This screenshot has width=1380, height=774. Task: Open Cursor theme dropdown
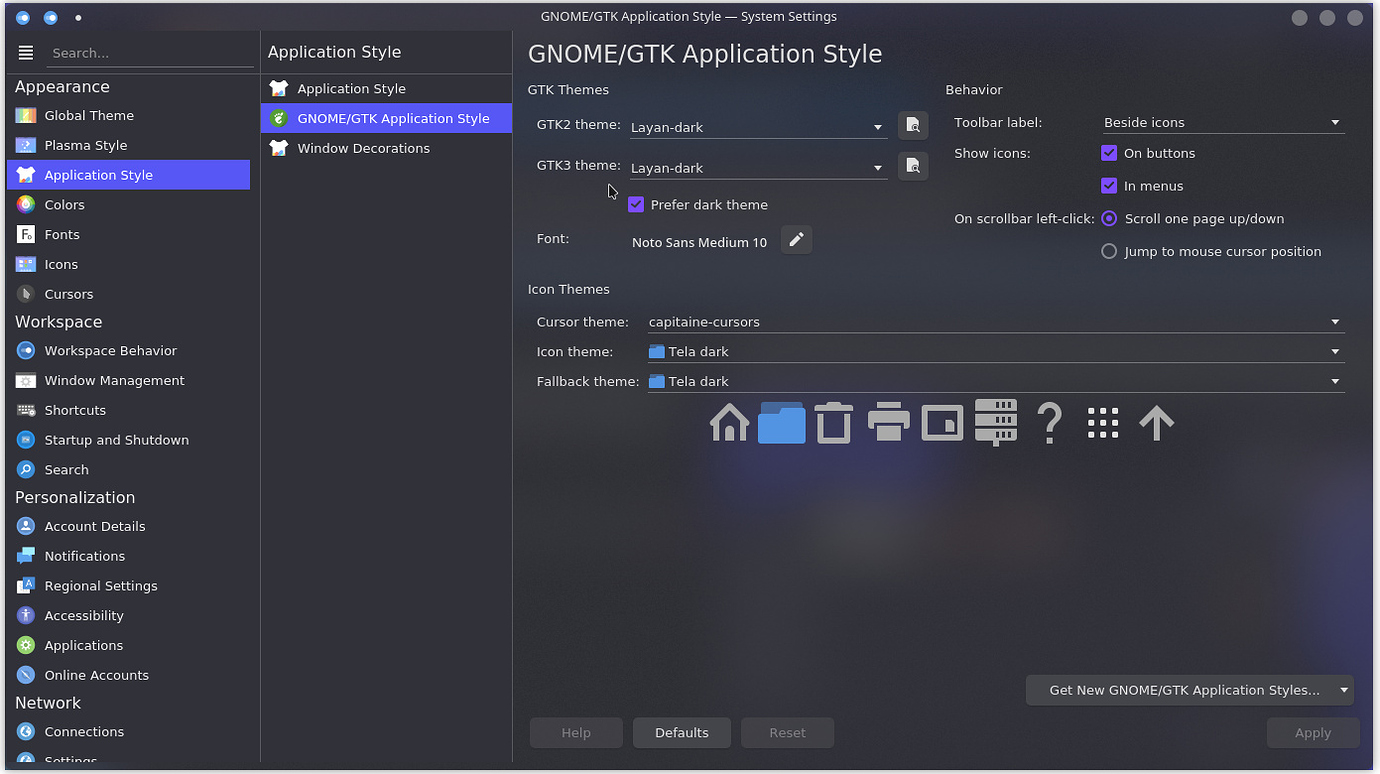tap(995, 322)
